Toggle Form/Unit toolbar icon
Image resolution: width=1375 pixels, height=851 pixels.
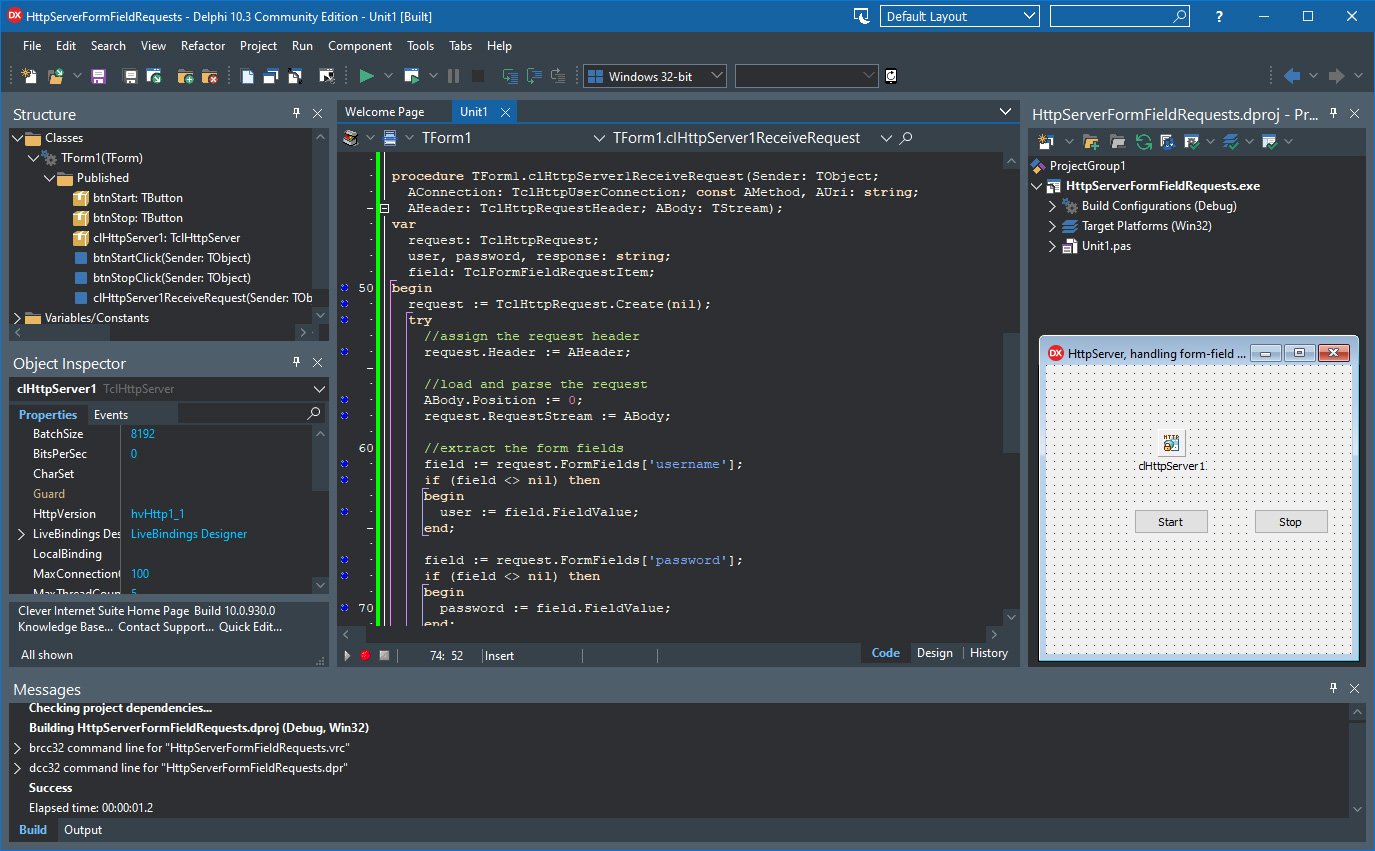[x=295, y=76]
